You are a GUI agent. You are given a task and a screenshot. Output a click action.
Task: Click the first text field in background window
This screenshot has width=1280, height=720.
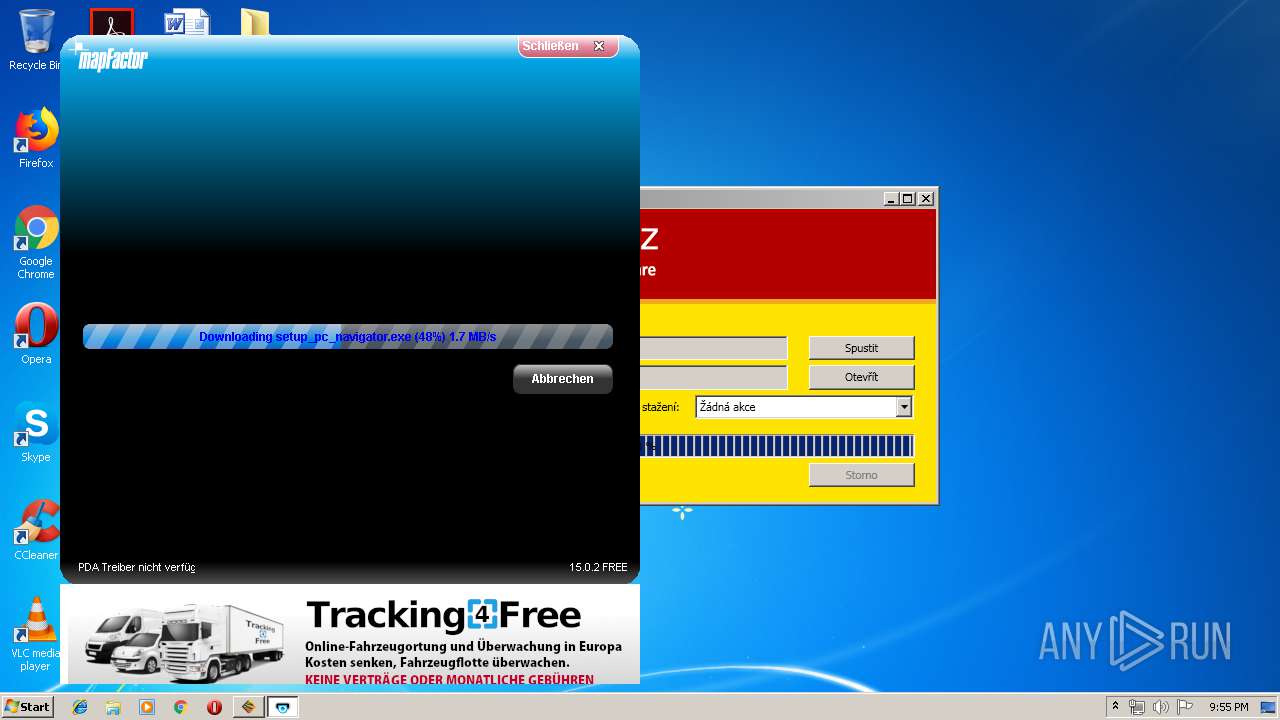point(713,348)
